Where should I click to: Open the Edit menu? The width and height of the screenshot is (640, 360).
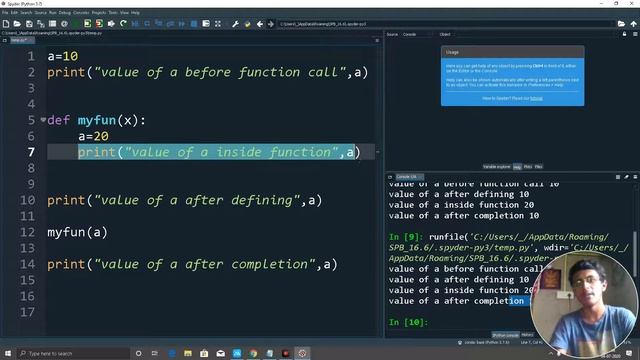(14, 13)
